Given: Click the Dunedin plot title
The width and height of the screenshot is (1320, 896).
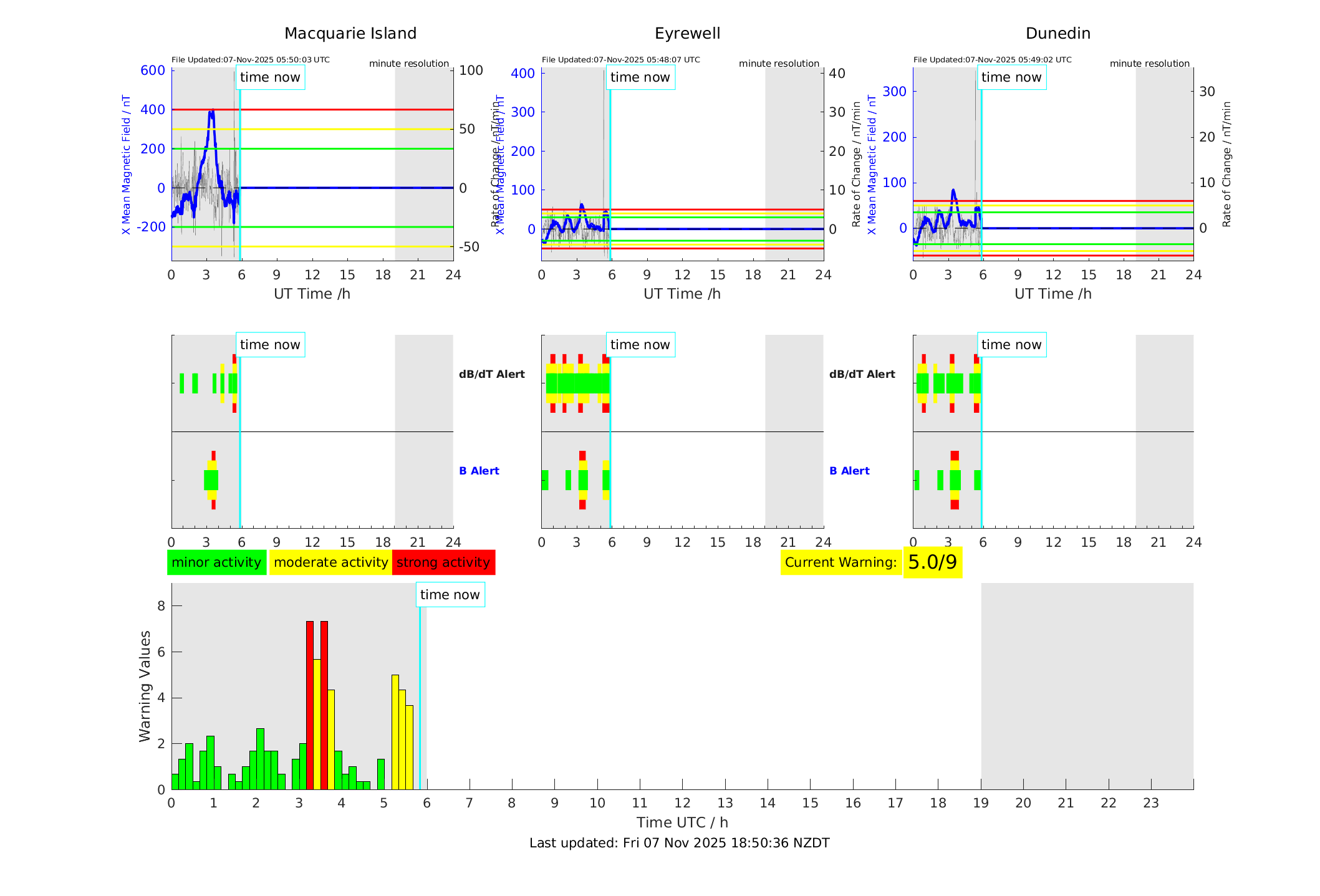Looking at the screenshot, I should tap(1057, 34).
